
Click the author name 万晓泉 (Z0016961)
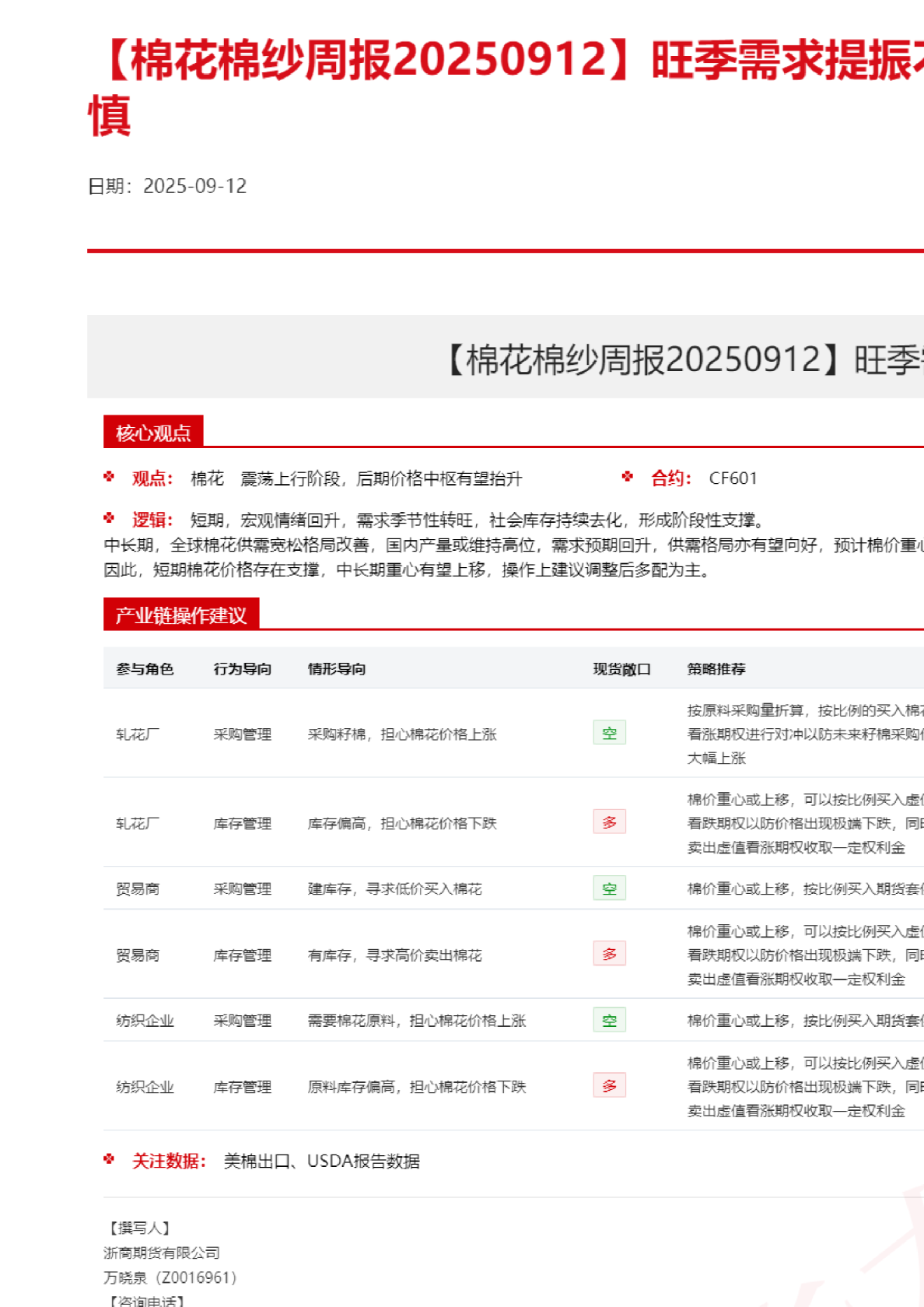[170, 1277]
